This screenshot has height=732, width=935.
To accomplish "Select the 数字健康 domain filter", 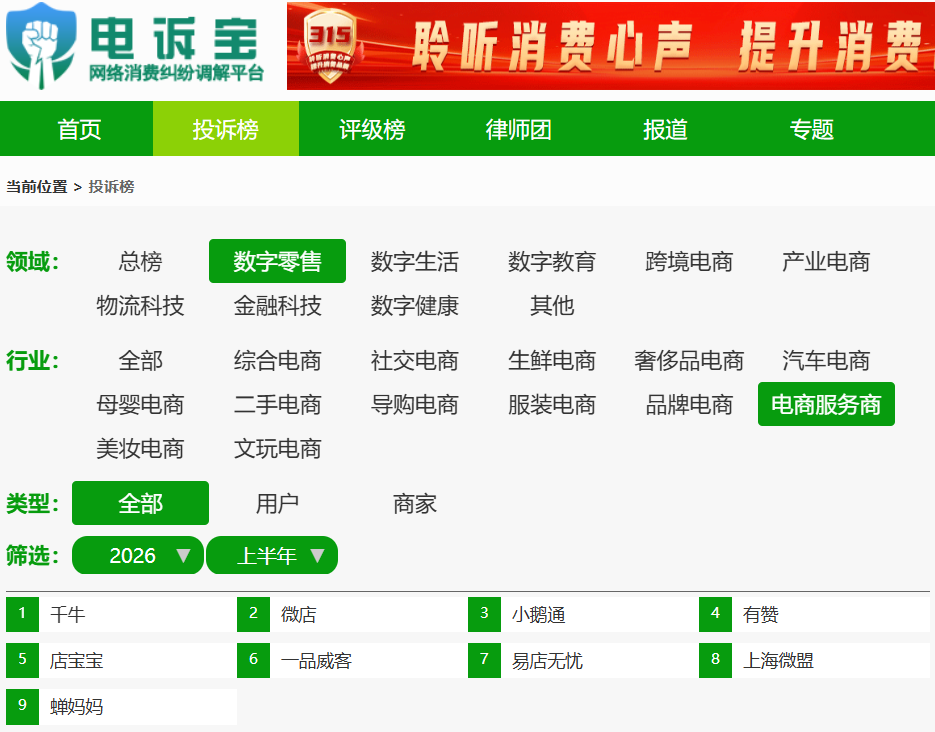I will [414, 305].
